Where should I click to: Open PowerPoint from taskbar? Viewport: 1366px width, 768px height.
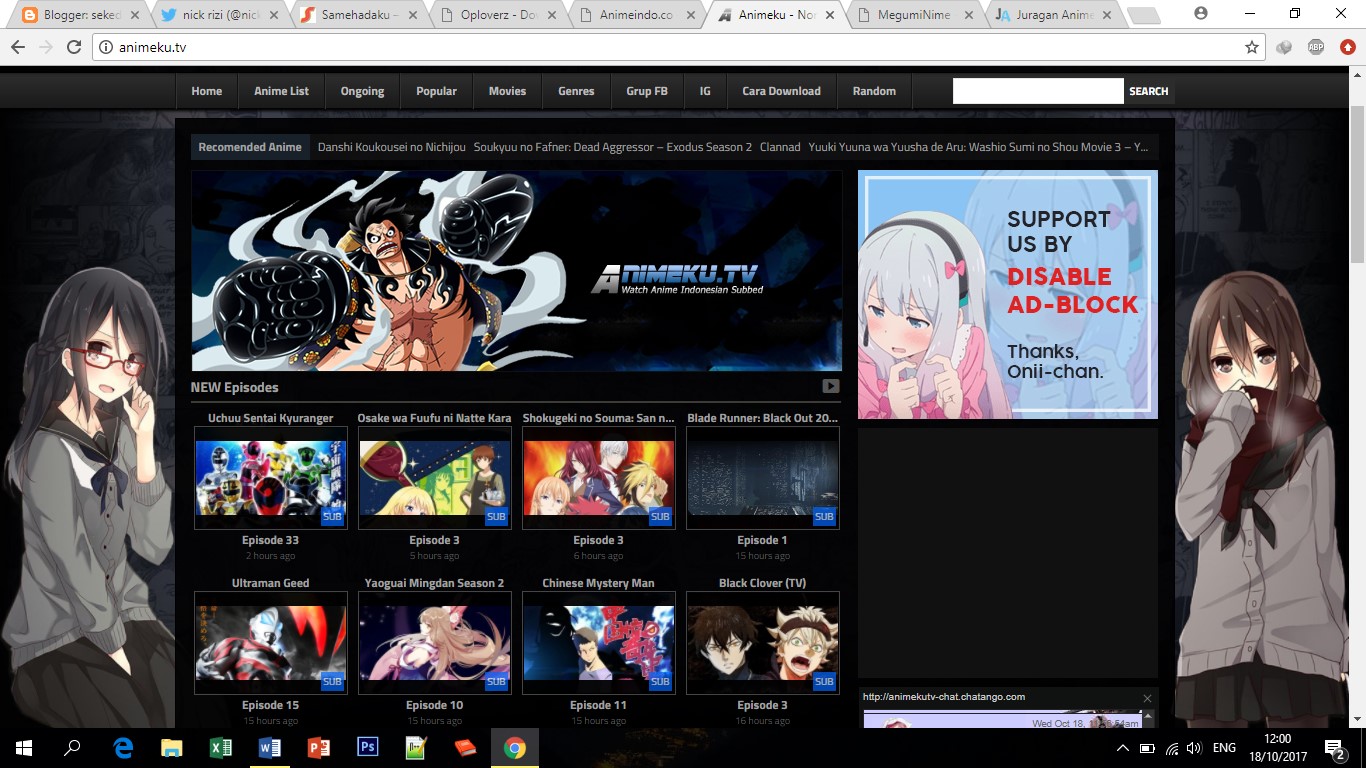(319, 748)
